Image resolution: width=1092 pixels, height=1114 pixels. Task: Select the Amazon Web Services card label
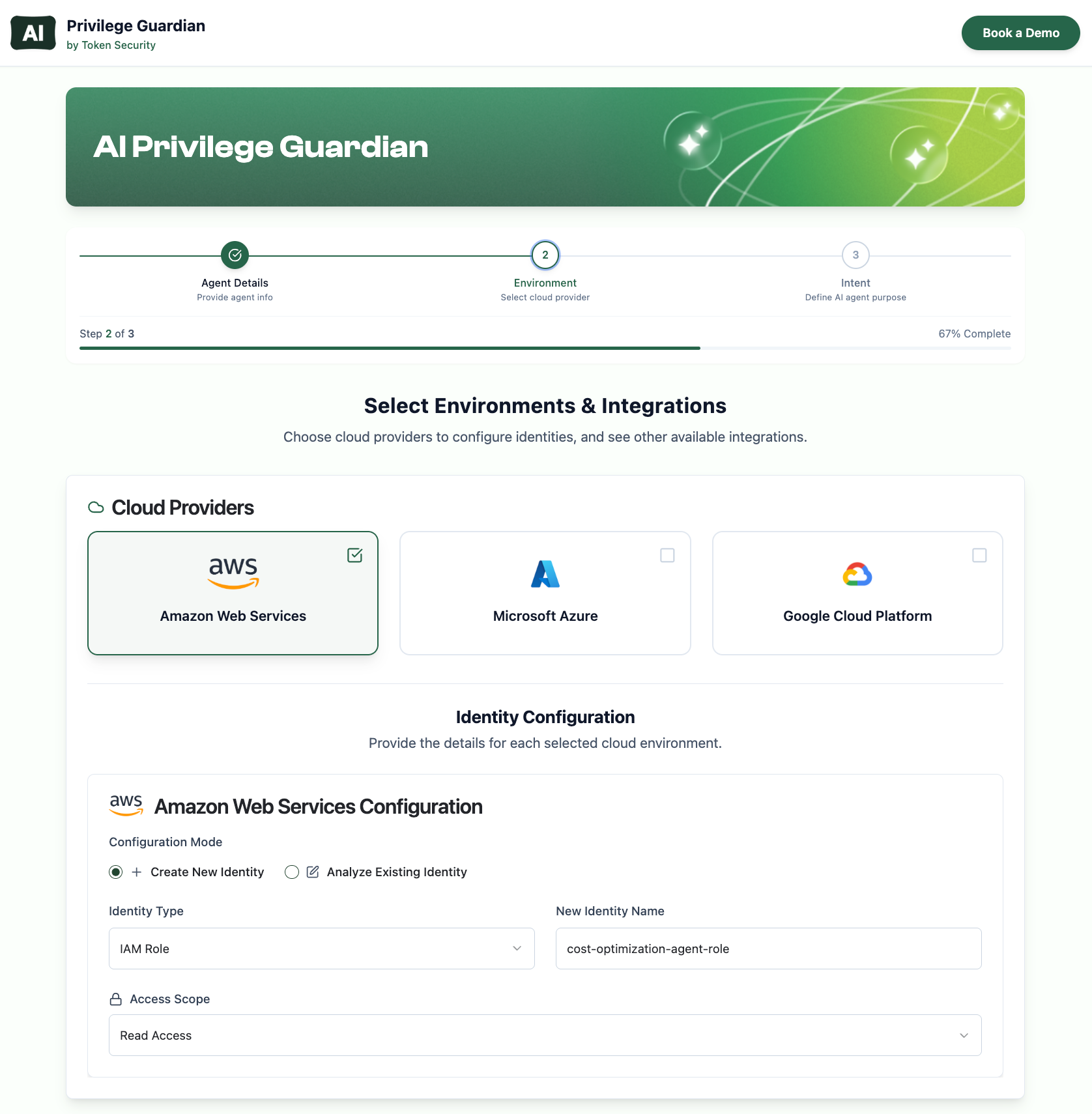point(233,616)
